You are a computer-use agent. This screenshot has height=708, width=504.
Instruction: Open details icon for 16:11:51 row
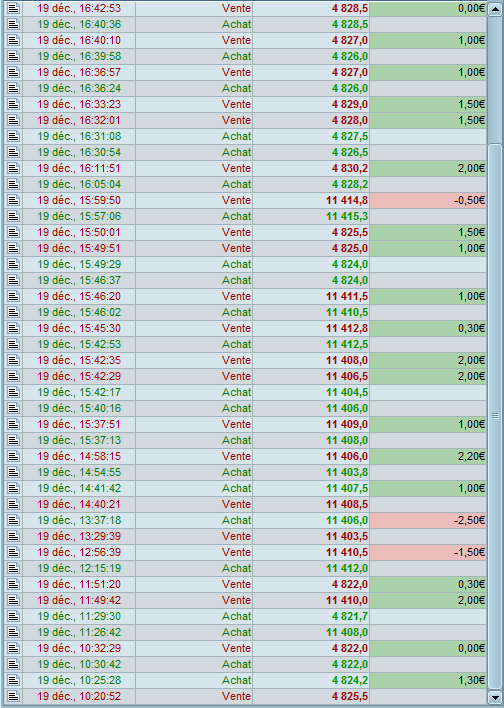(14, 168)
